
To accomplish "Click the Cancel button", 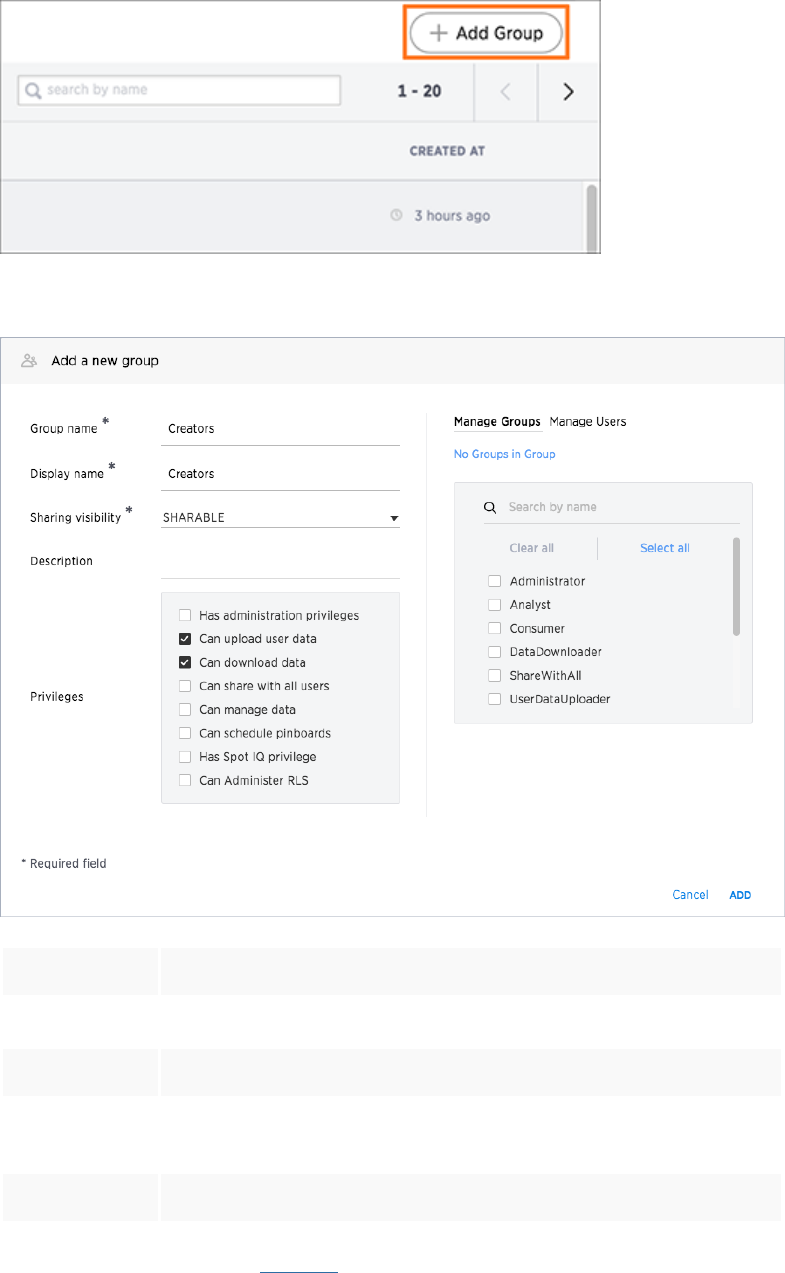I will point(690,895).
